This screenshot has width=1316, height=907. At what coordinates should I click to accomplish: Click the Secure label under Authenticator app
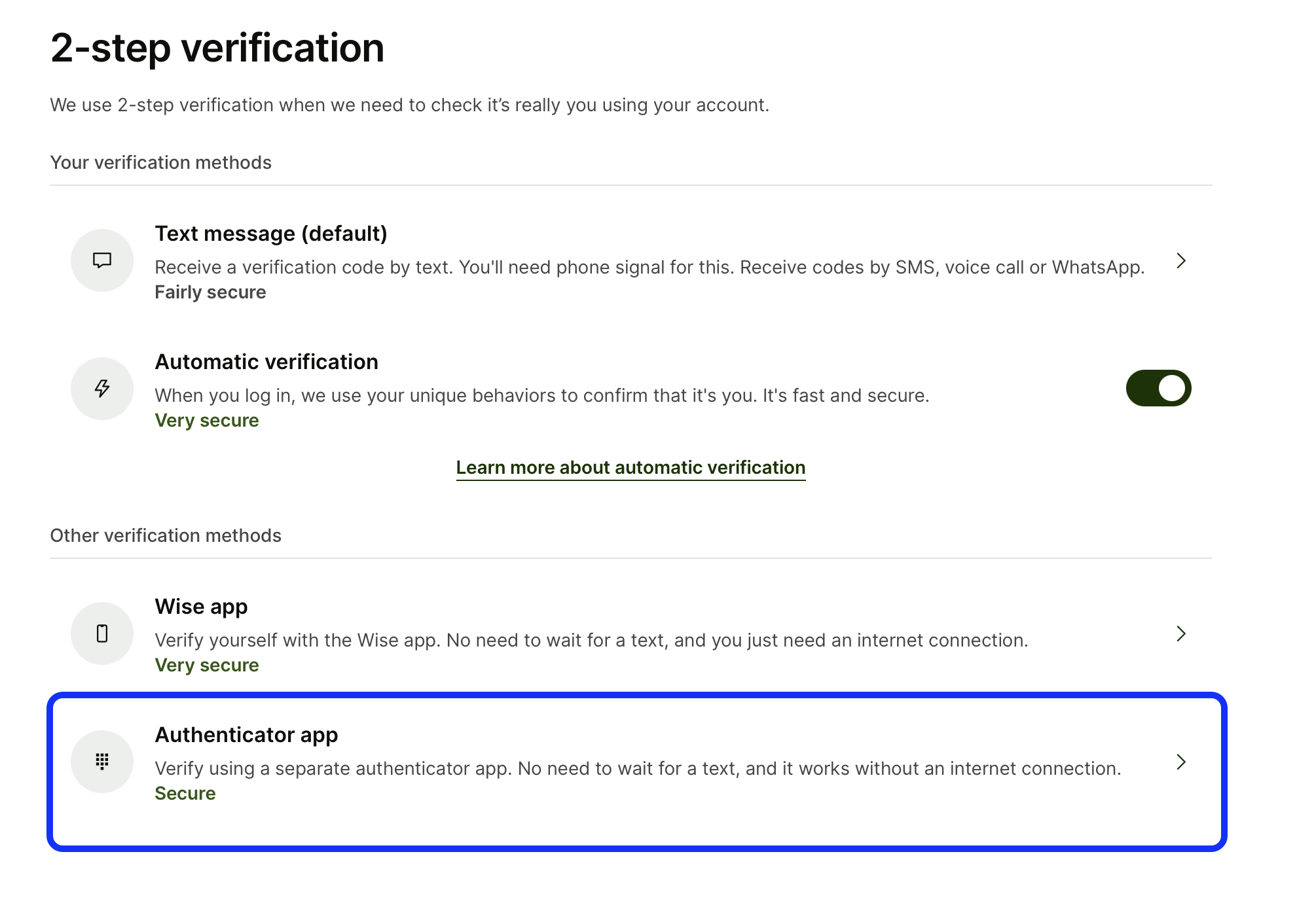(185, 793)
